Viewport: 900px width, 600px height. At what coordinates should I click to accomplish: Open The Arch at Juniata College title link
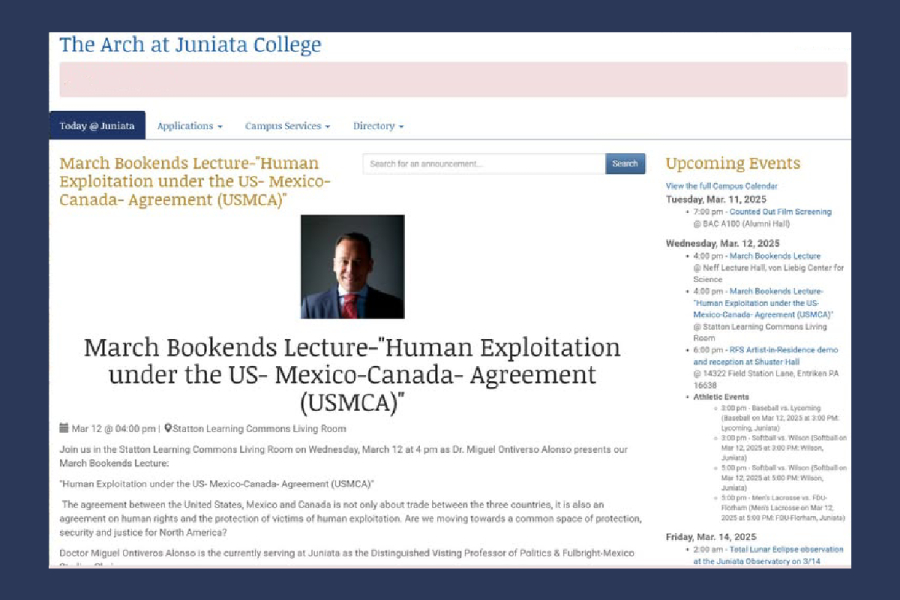tap(190, 45)
